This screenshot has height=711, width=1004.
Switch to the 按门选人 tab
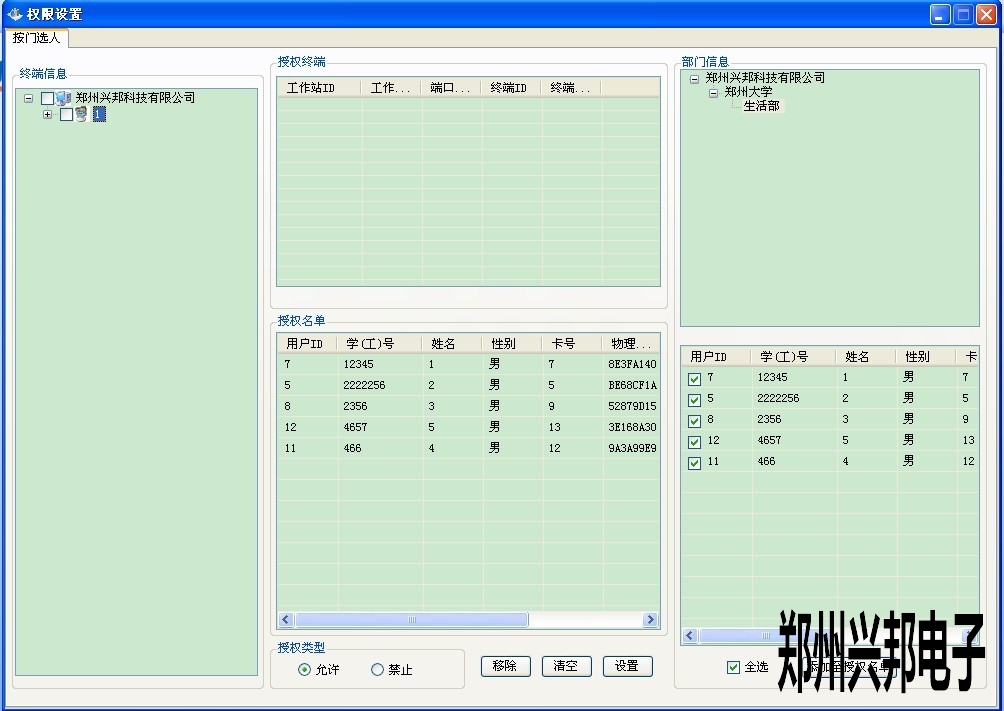[36, 38]
